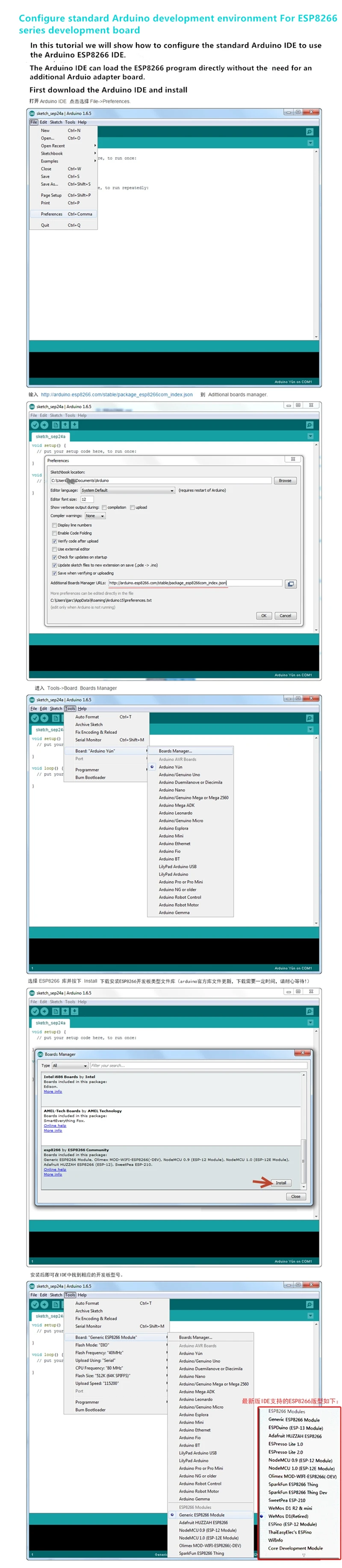Image resolution: width=342 pixels, height=1568 pixels.
Task: Click Quit in the File menu
Action: [64, 225]
